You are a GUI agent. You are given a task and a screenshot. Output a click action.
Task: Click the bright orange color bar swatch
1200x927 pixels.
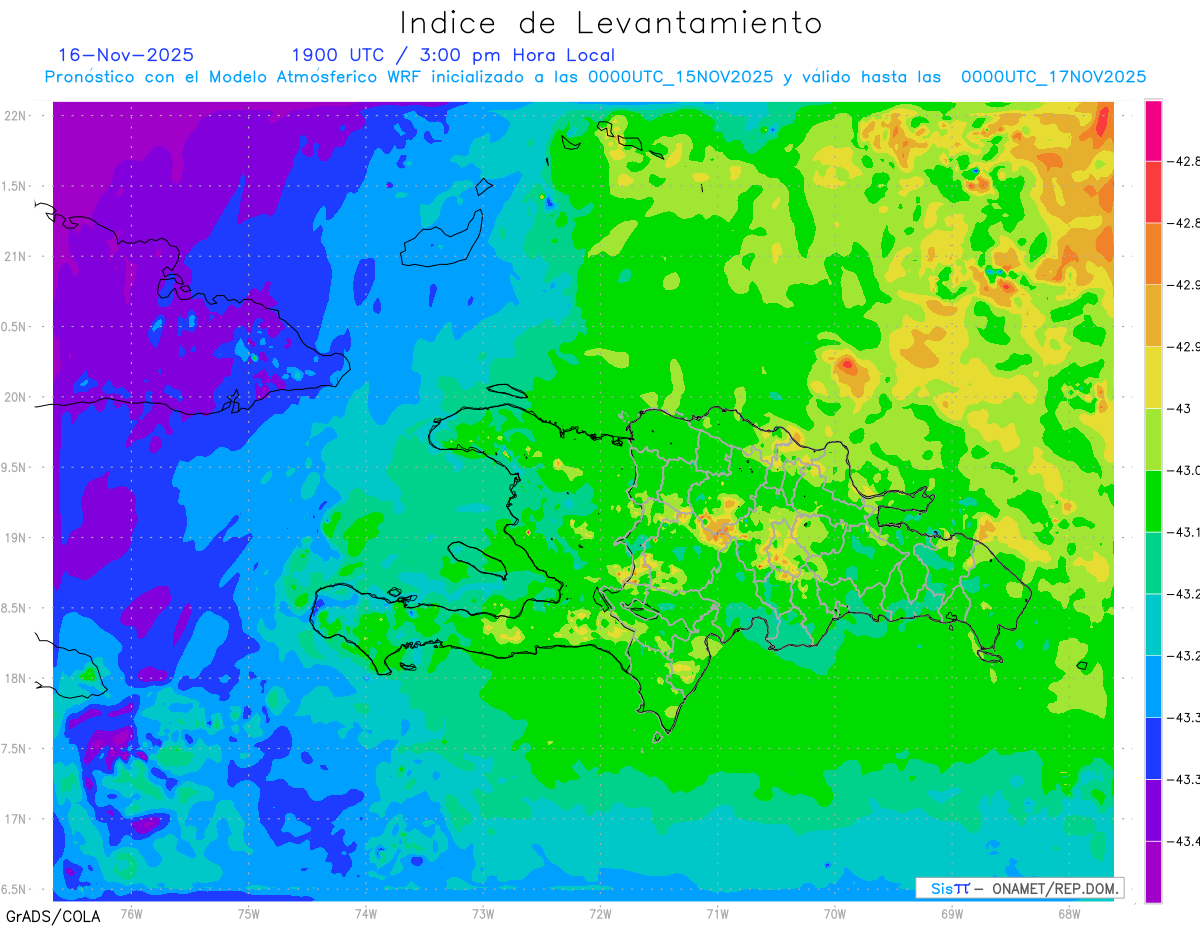click(1153, 254)
